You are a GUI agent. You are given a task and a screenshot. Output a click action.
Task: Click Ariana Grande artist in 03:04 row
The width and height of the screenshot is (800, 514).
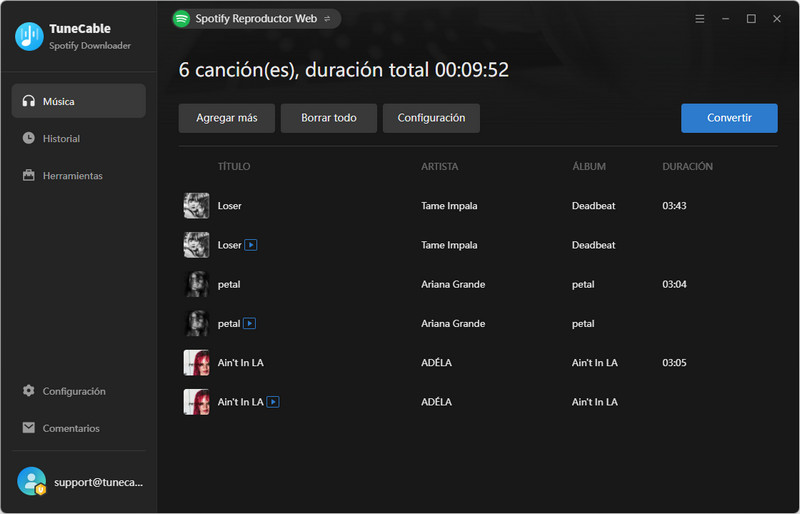click(x=453, y=284)
